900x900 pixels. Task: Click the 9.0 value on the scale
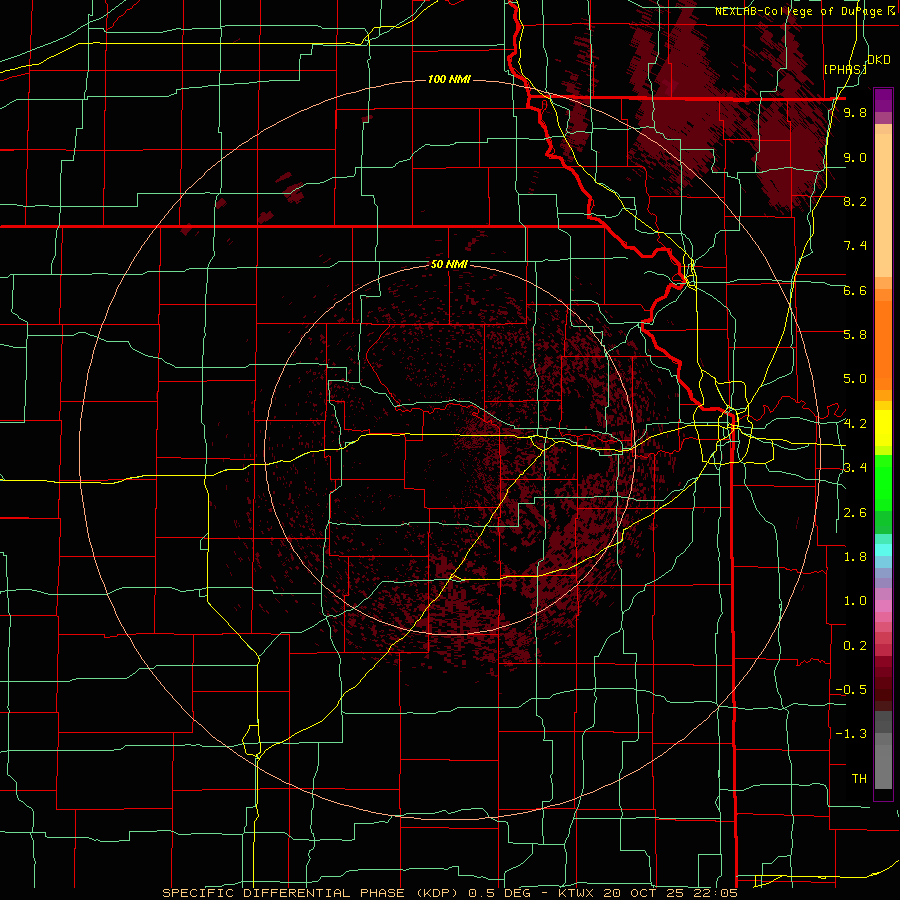click(855, 157)
